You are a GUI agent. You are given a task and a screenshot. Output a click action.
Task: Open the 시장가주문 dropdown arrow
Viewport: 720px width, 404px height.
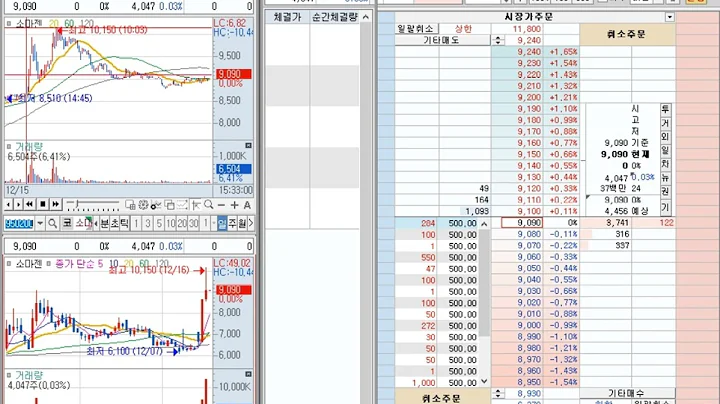point(669,17)
